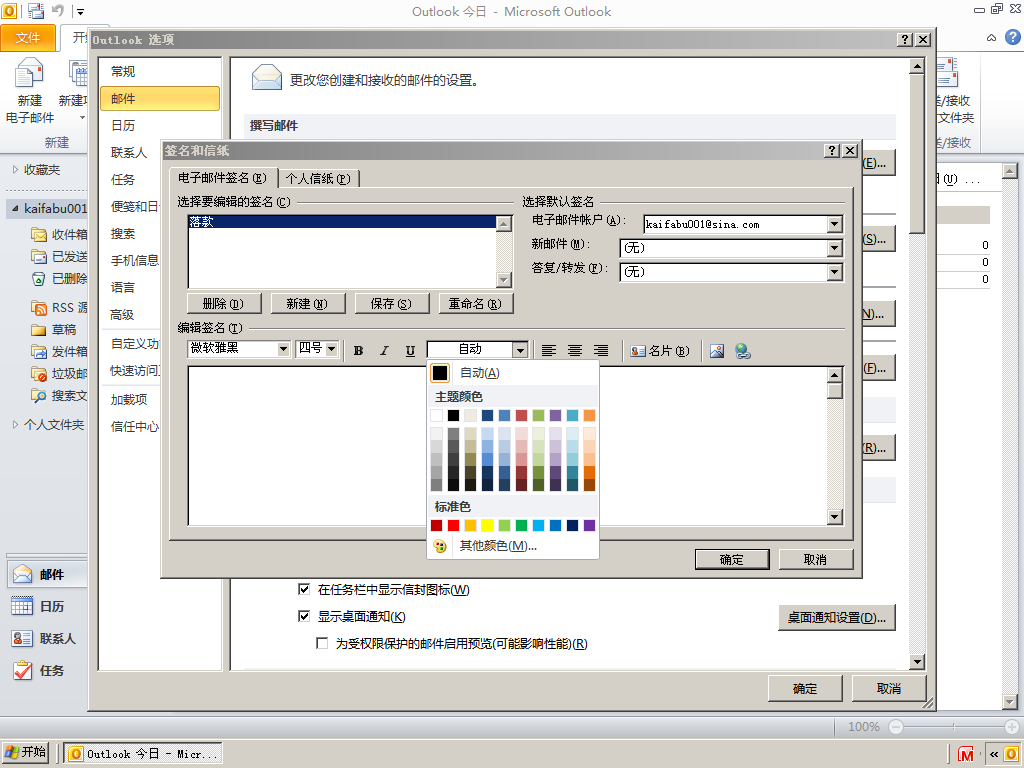Align signature text left

(549, 351)
